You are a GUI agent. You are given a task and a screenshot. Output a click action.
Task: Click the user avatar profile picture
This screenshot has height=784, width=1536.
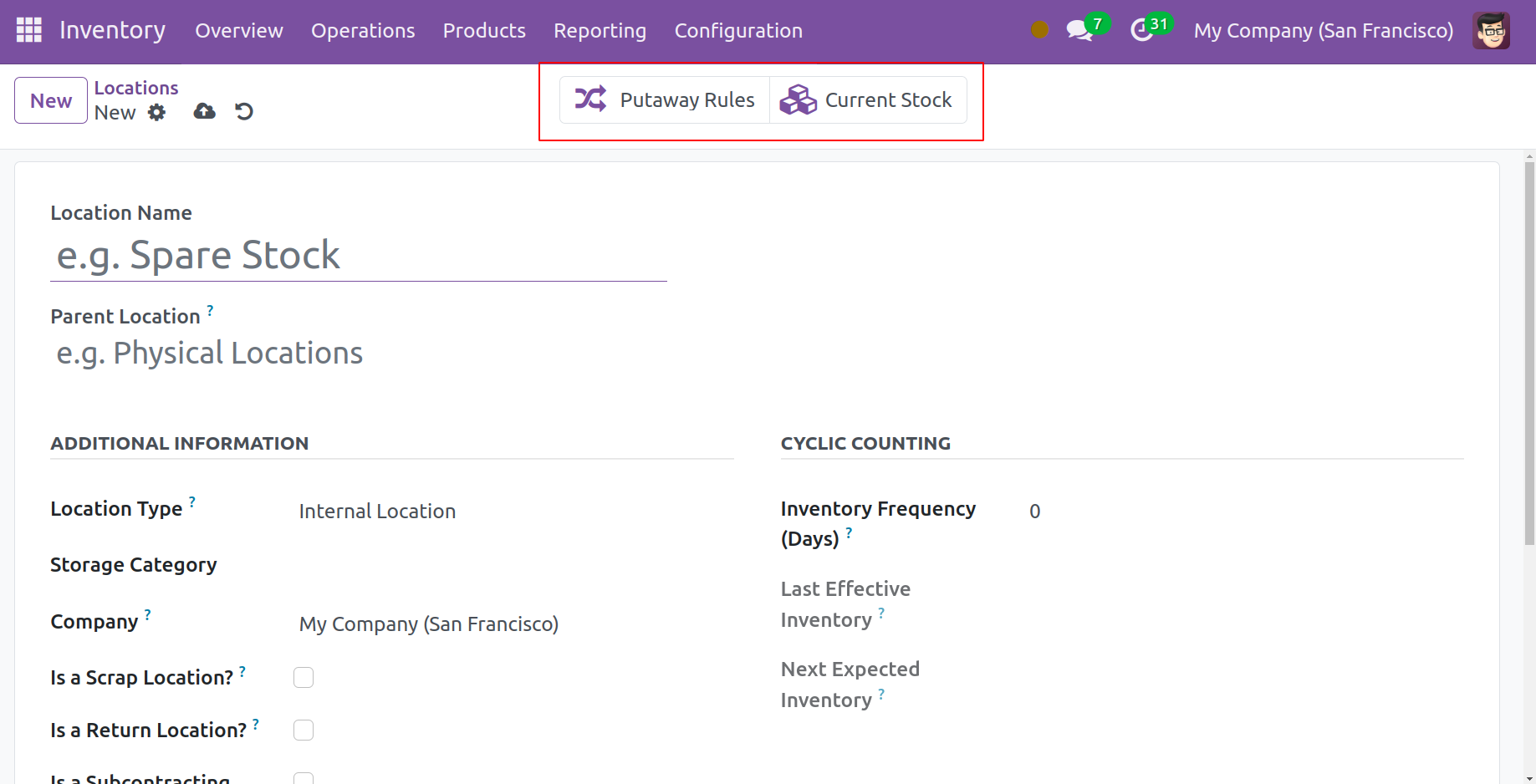click(x=1491, y=31)
